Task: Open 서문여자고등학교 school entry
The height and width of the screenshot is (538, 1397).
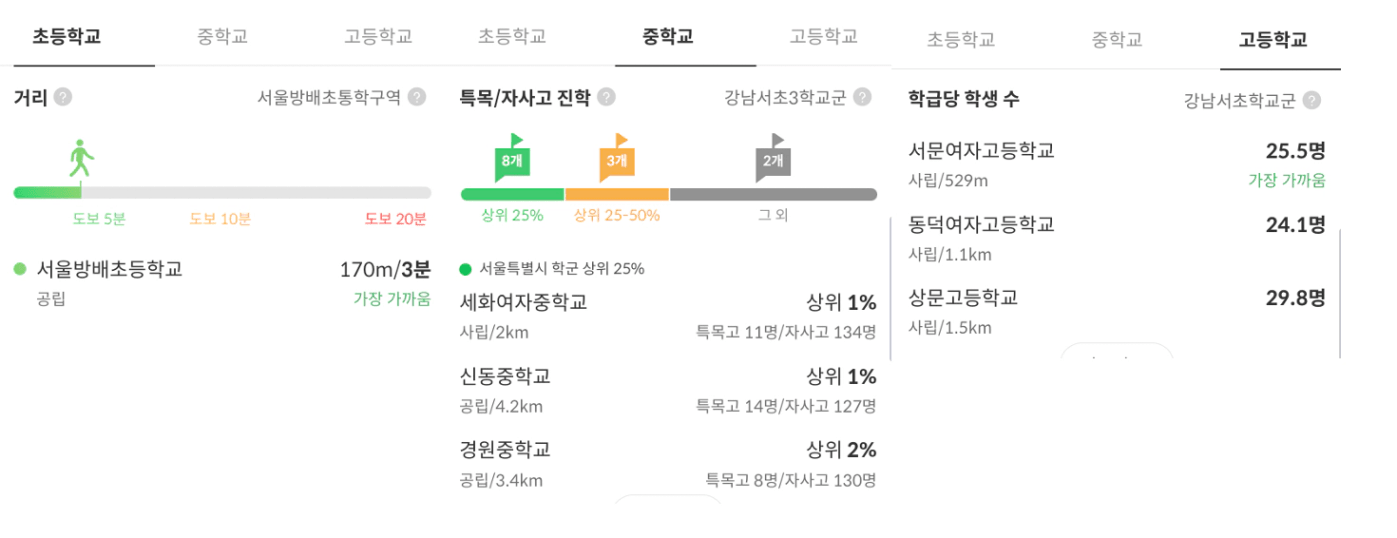Action: coord(1117,164)
